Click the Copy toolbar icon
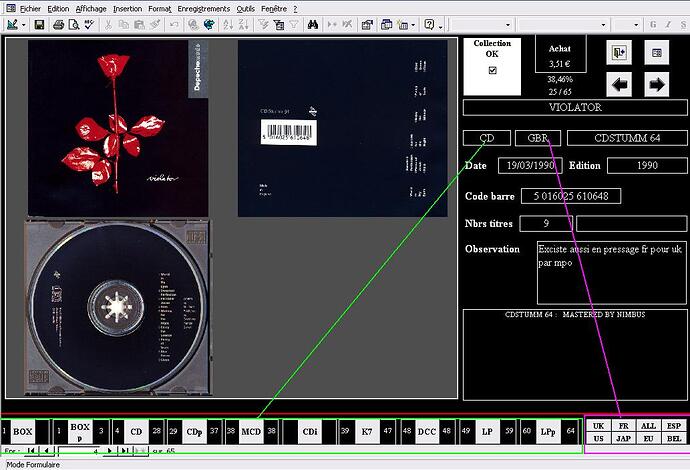Viewport: 690px width, 470px height. 124,25
